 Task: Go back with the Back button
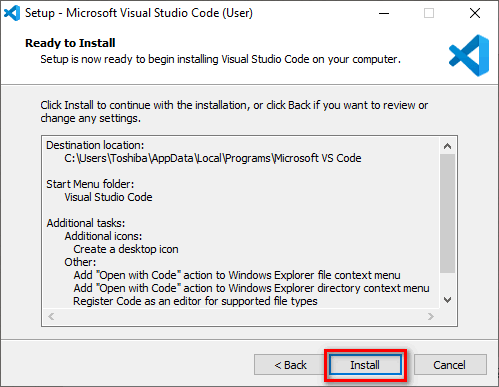pyautogui.click(x=290, y=365)
